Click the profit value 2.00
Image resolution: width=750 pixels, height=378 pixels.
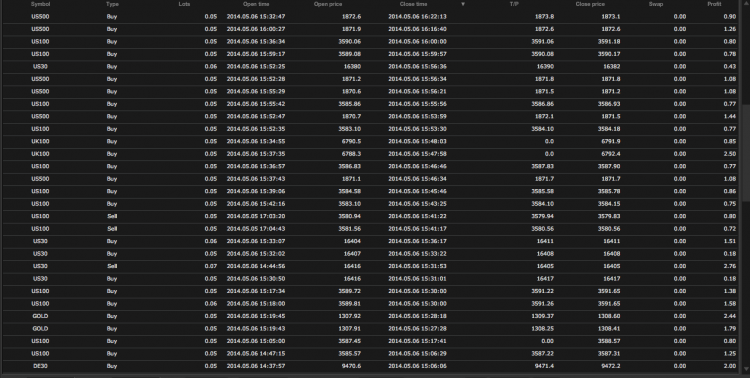(729, 366)
